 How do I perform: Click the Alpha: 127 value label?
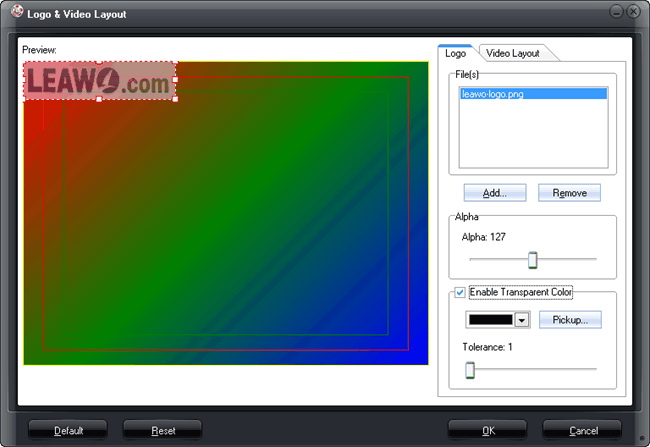483,237
